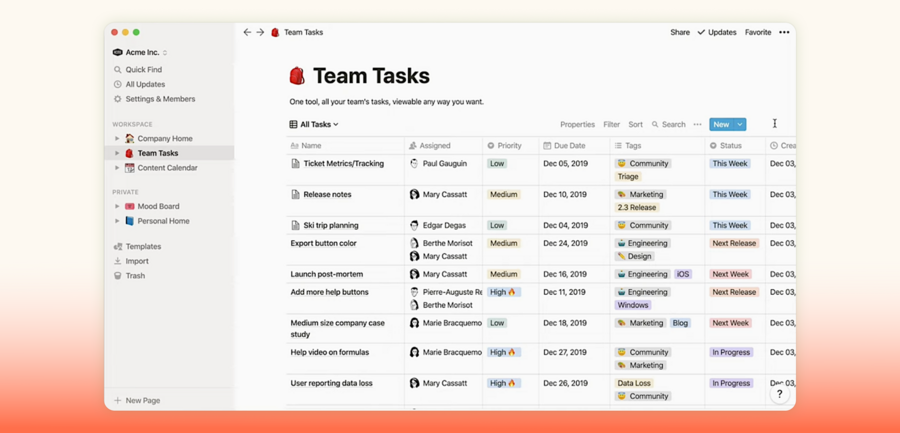Screen dimensions: 900x433
Task: Open the All Tasks view dropdown
Action: pos(314,125)
